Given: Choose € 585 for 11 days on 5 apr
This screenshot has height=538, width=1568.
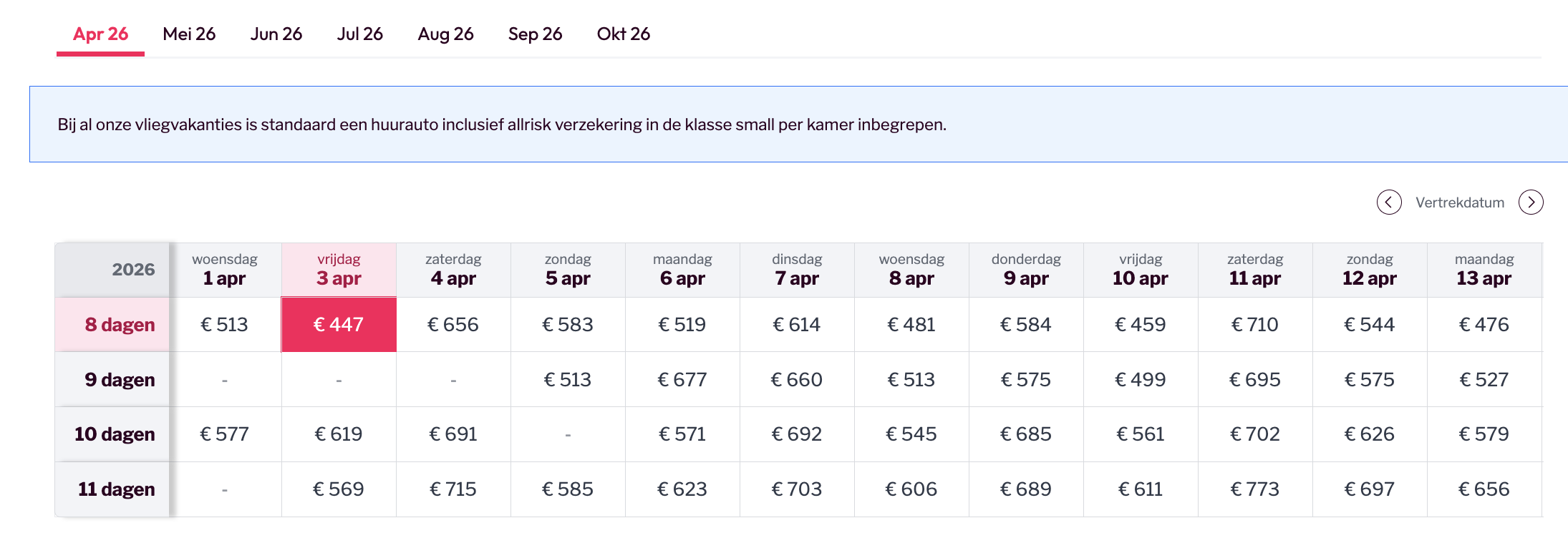Looking at the screenshot, I should [568, 489].
